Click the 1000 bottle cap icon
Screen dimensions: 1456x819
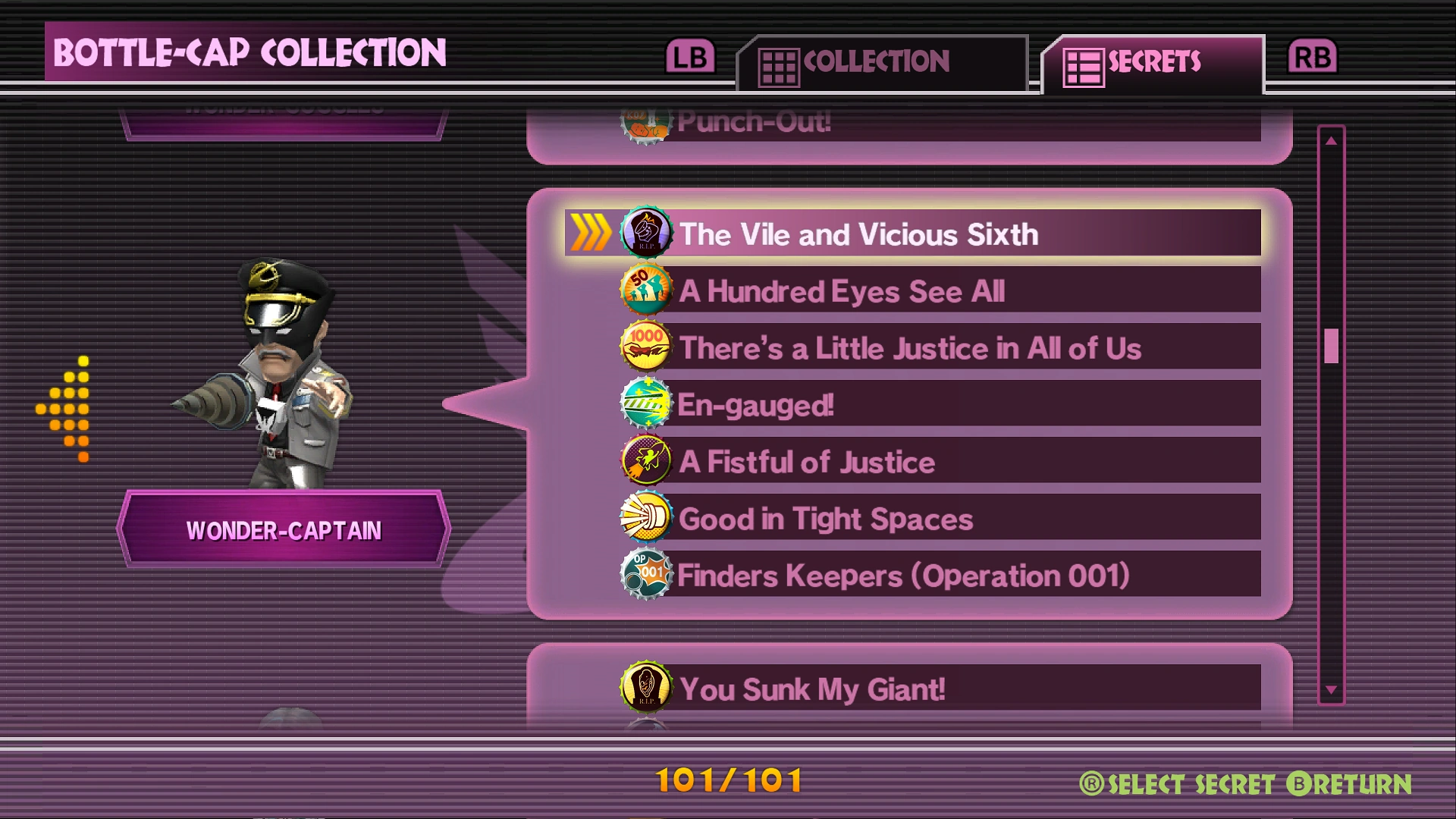[646, 347]
